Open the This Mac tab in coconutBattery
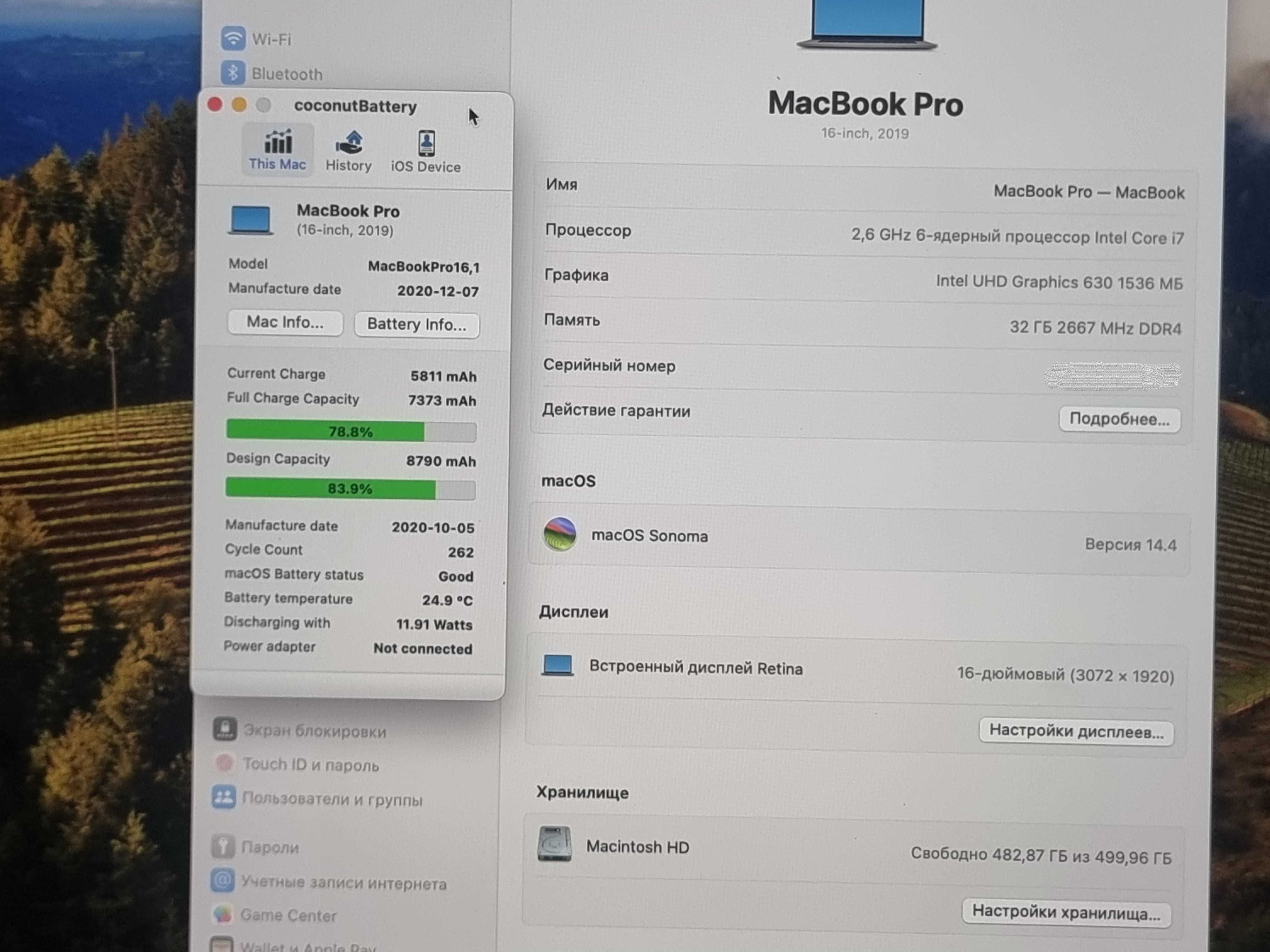This screenshot has height=952, width=1270. (x=277, y=150)
